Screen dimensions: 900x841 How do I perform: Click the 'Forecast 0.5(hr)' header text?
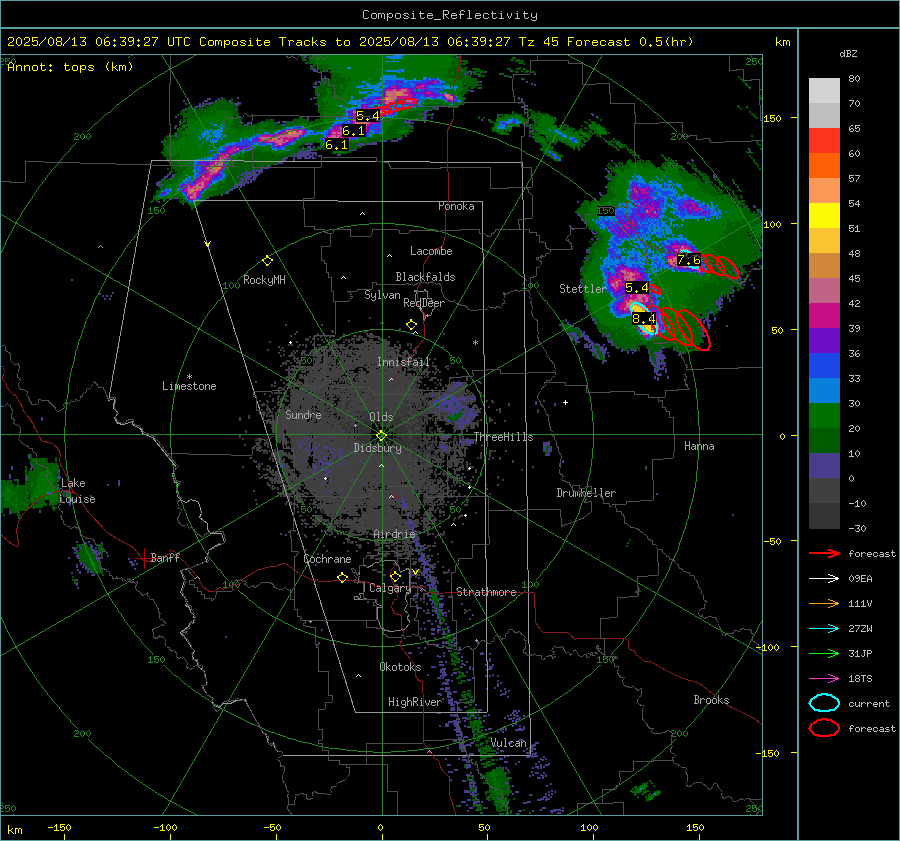coord(630,42)
